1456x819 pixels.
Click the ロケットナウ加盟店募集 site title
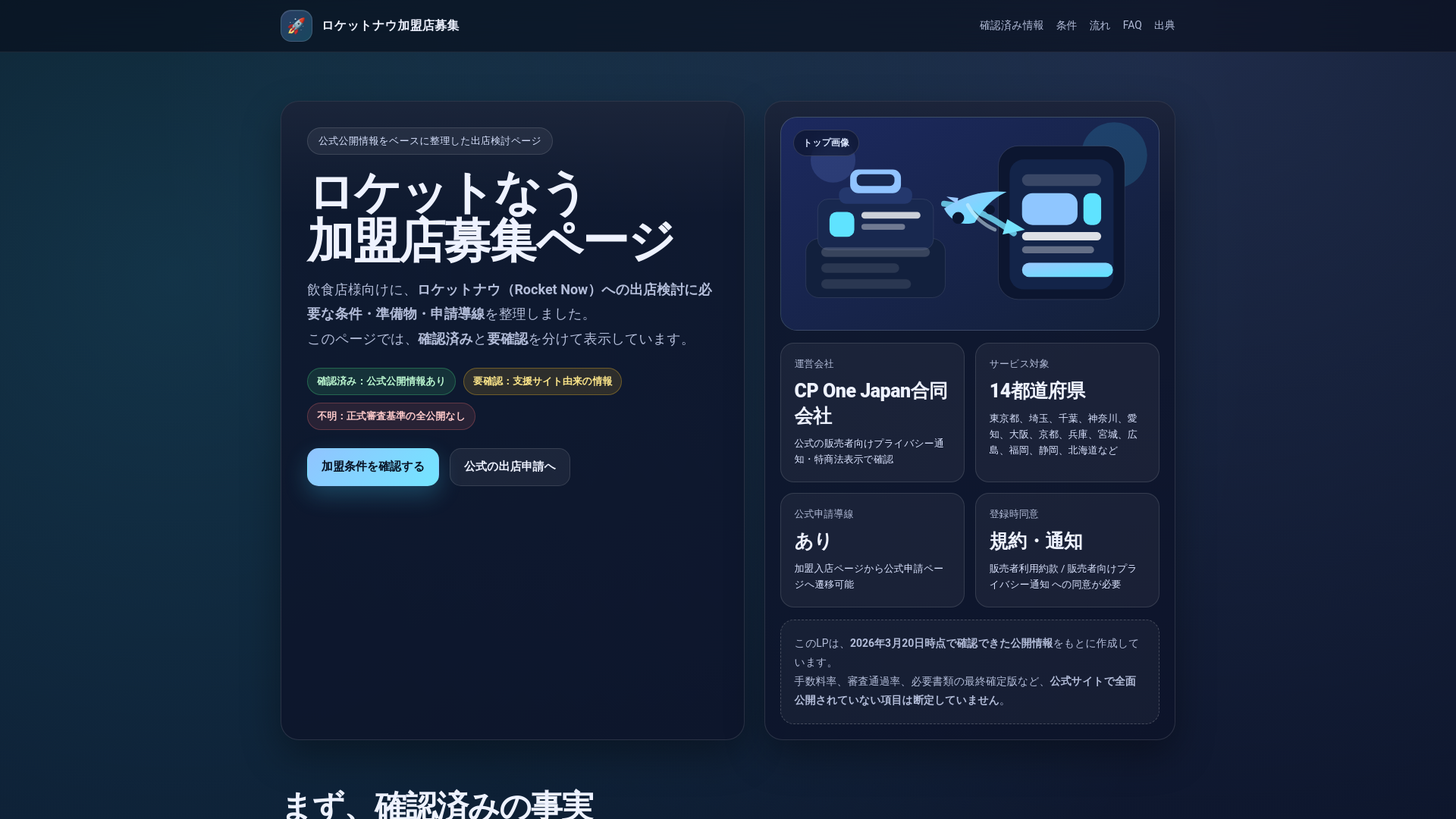click(390, 26)
